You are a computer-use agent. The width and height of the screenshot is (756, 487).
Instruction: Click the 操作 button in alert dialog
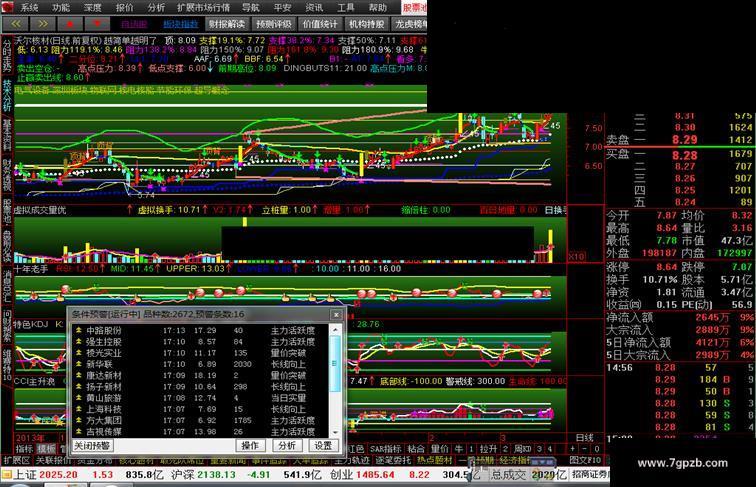(x=250, y=445)
